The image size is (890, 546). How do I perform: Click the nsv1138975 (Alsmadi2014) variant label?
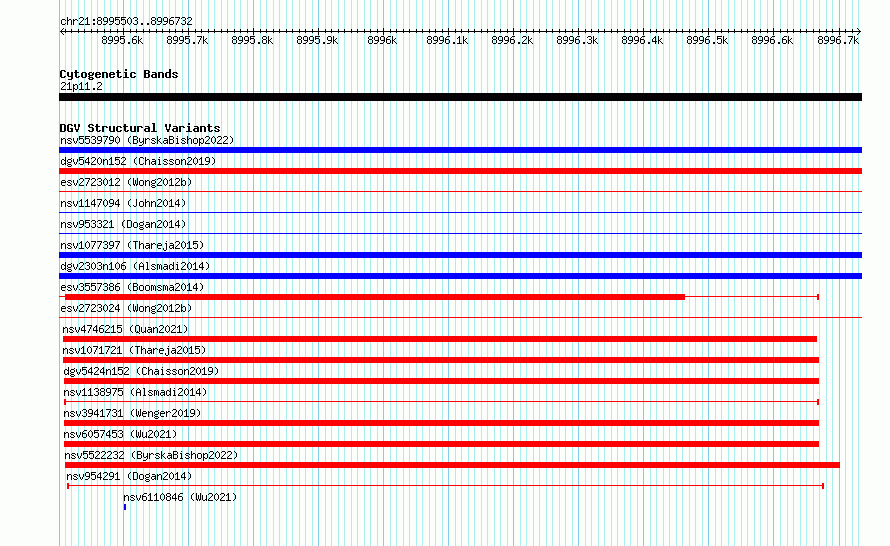click(135, 392)
